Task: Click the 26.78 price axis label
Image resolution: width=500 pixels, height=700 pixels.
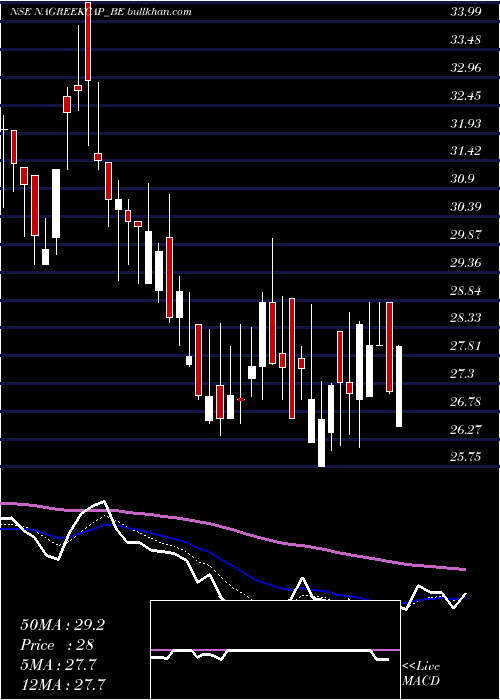Action: click(466, 401)
